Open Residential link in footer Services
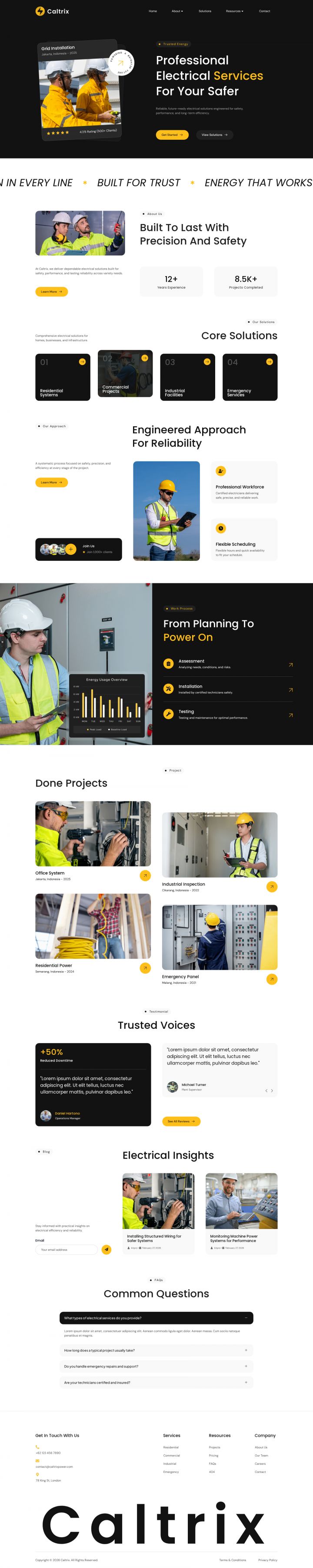The height and width of the screenshot is (1568, 313). (x=171, y=1447)
